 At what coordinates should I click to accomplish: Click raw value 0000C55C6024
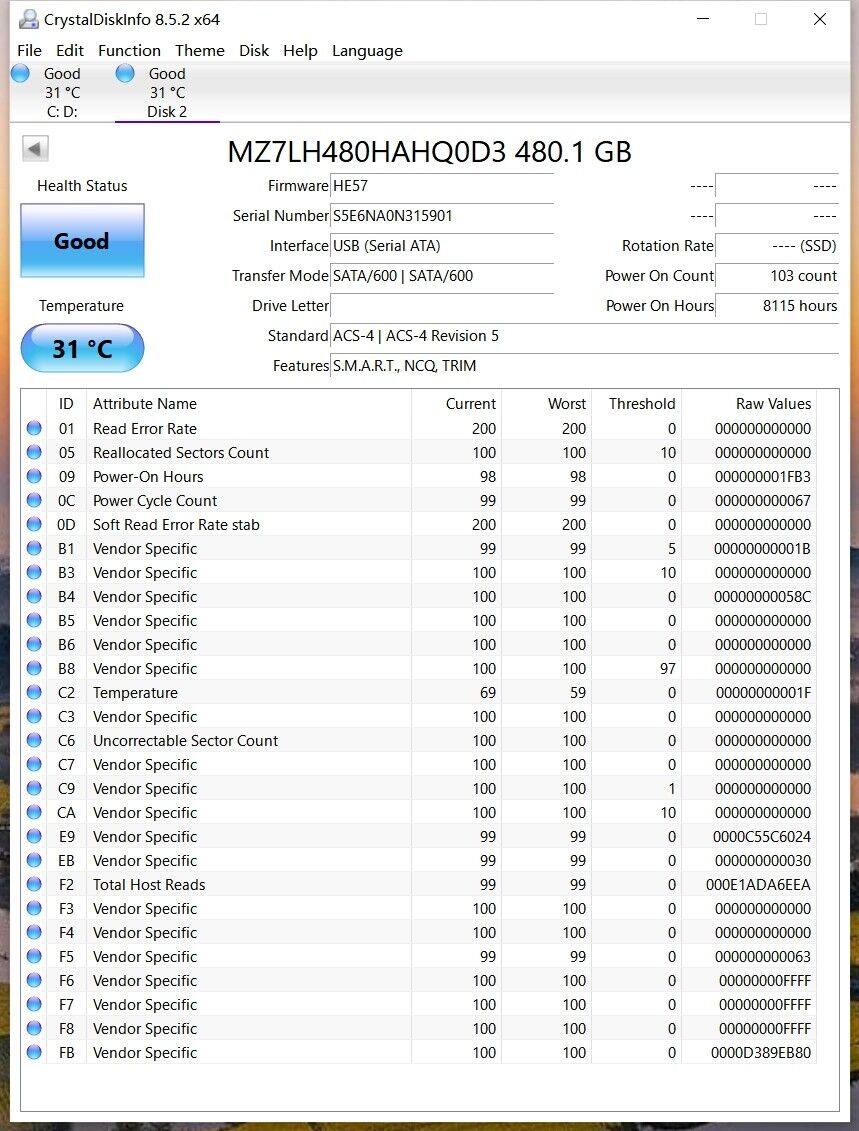762,837
